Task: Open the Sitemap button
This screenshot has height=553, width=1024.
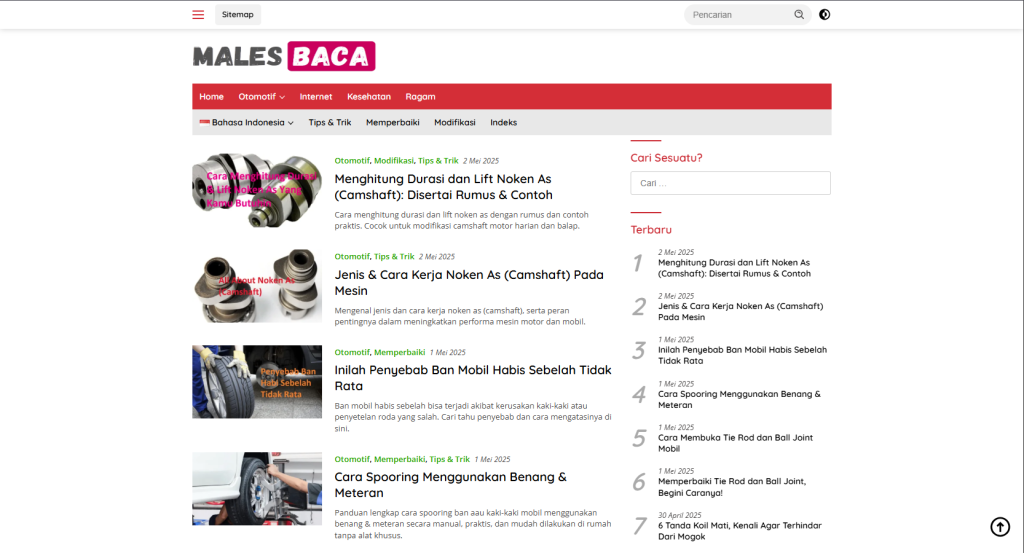Action: coord(238,15)
